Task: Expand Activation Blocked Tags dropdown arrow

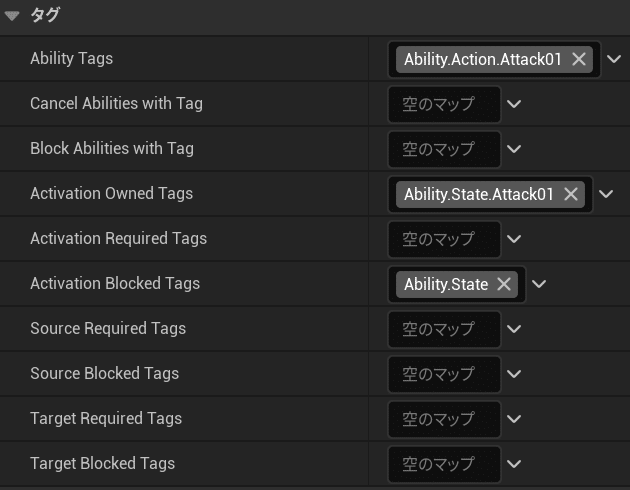Action: (x=539, y=284)
